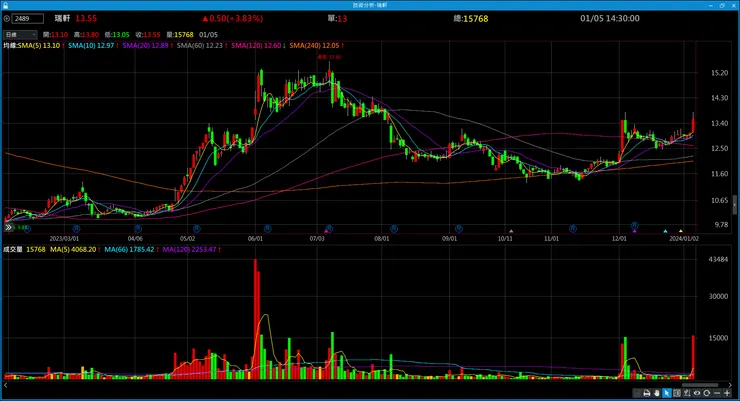Open the chart panel layout icon
Screen dimensions: 740x401
point(677,393)
